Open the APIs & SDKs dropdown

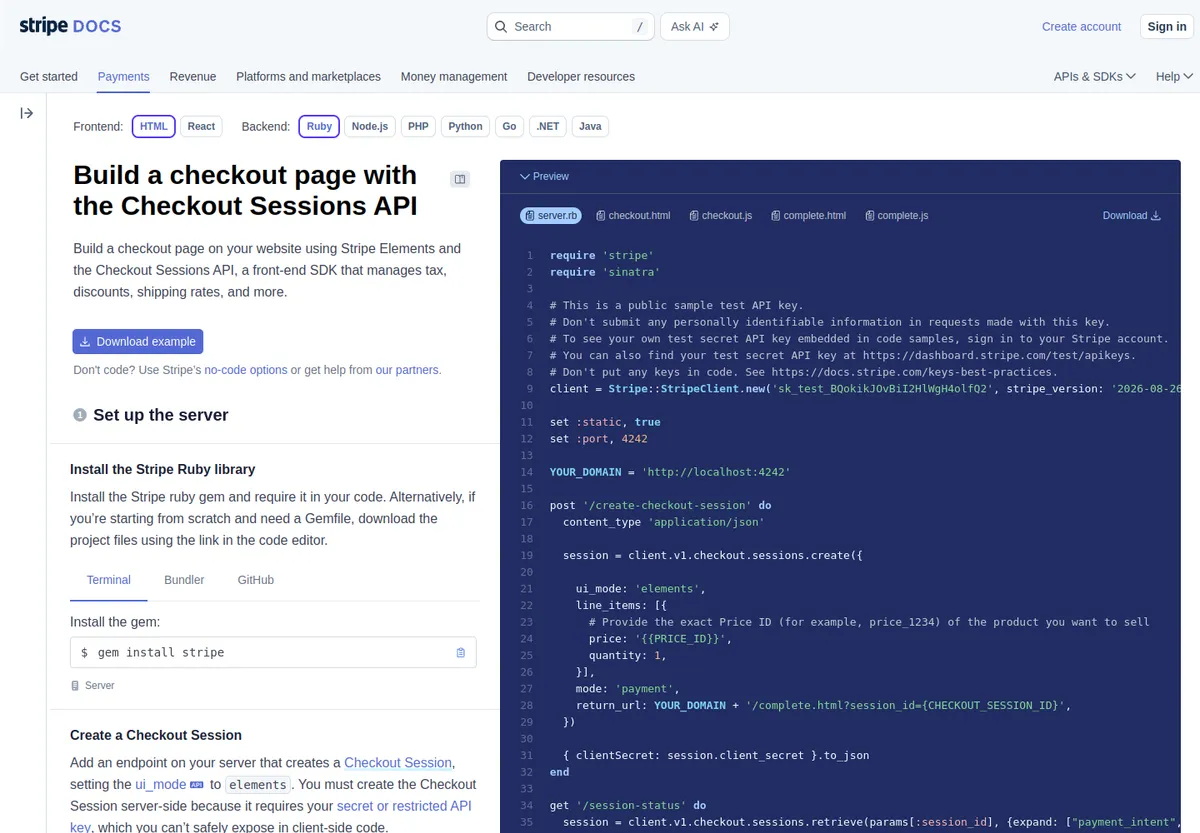[1094, 76]
